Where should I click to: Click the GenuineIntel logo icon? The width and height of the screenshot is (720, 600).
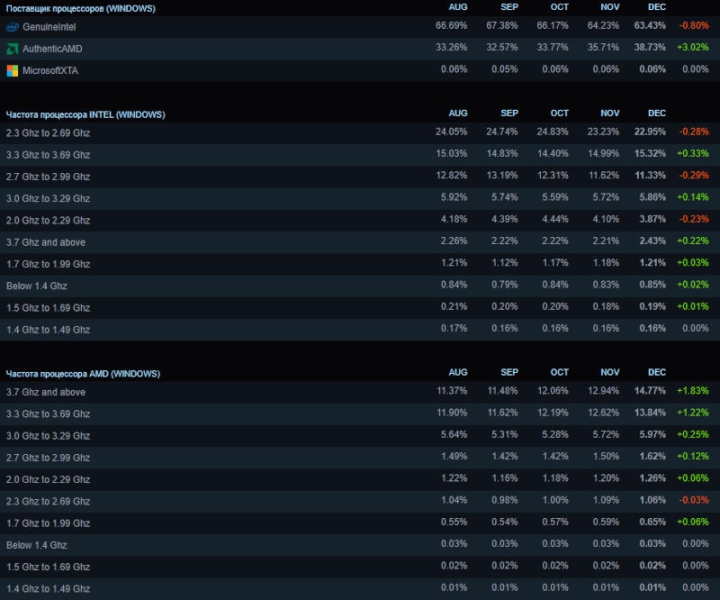coord(12,27)
